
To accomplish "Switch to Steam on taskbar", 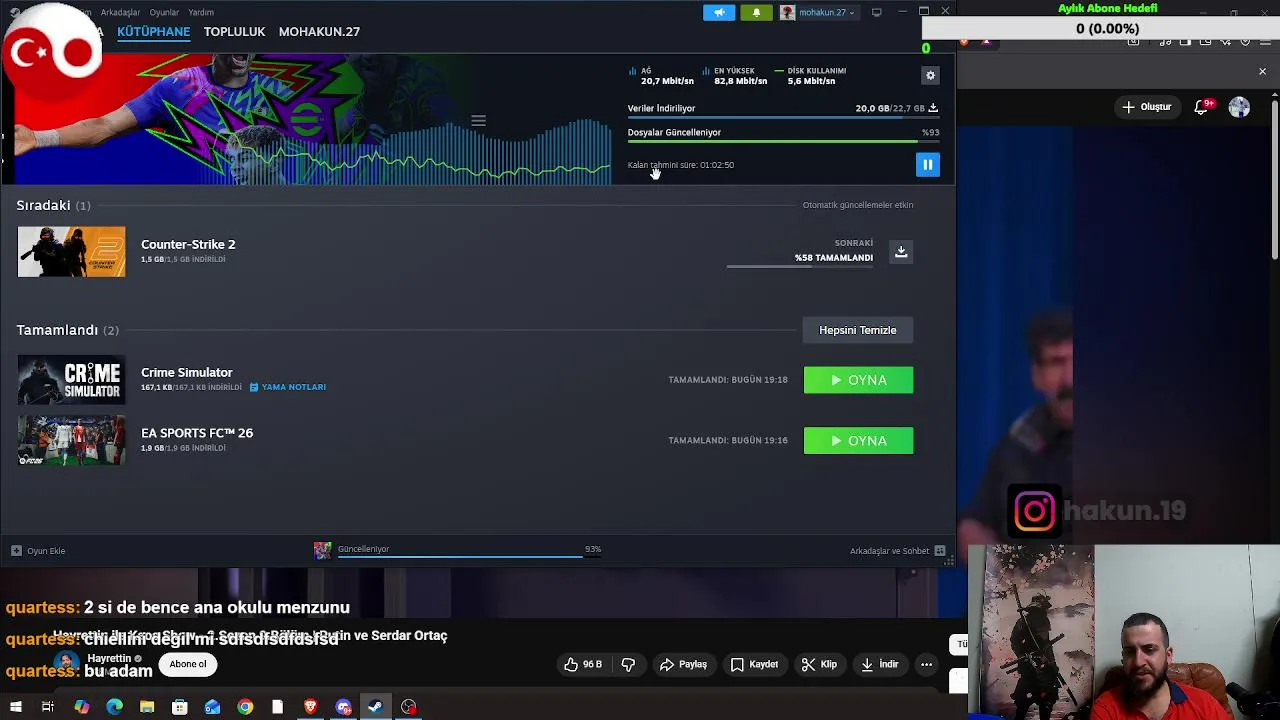I will point(375,707).
